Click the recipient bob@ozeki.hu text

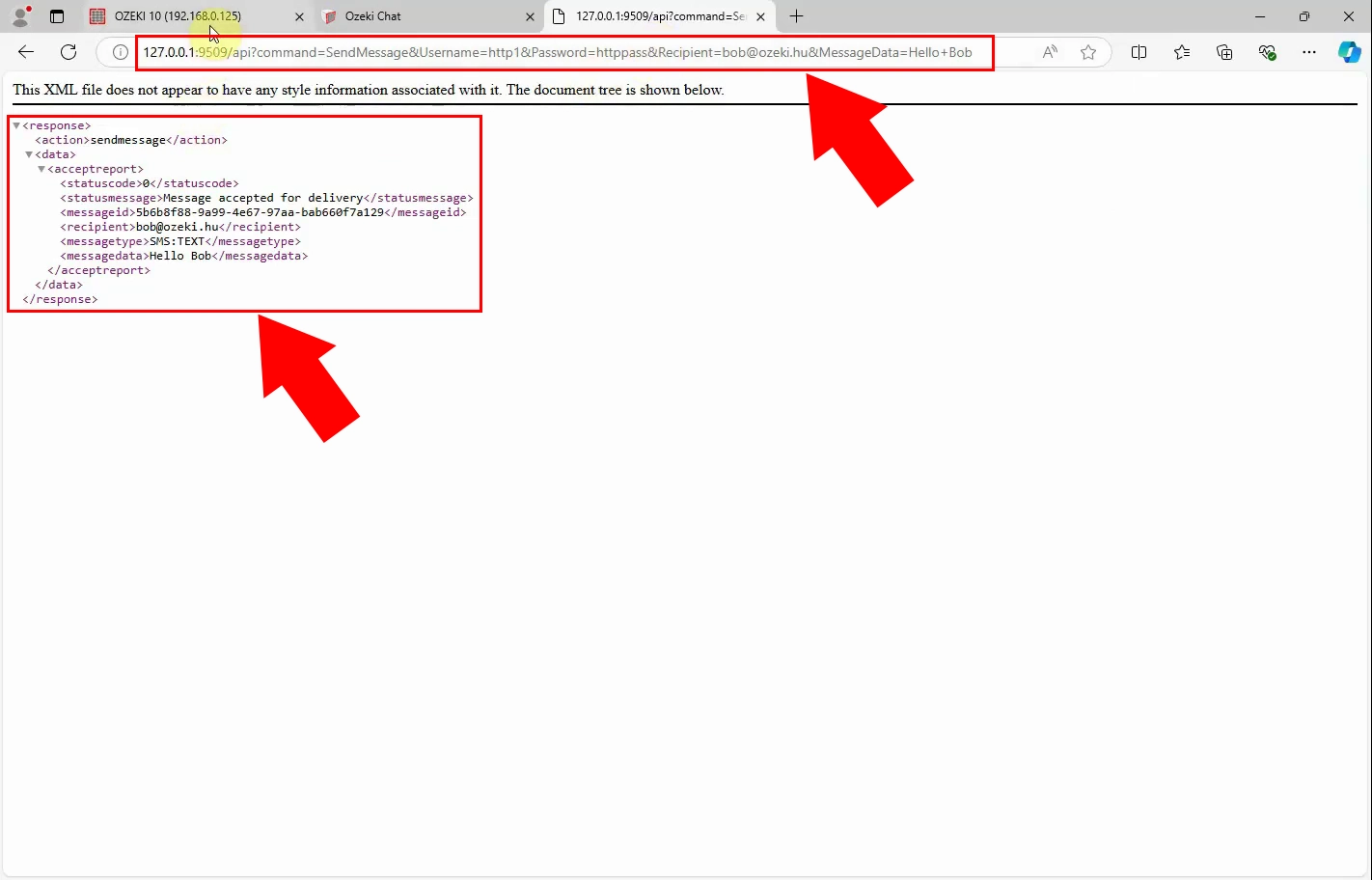[x=178, y=227]
